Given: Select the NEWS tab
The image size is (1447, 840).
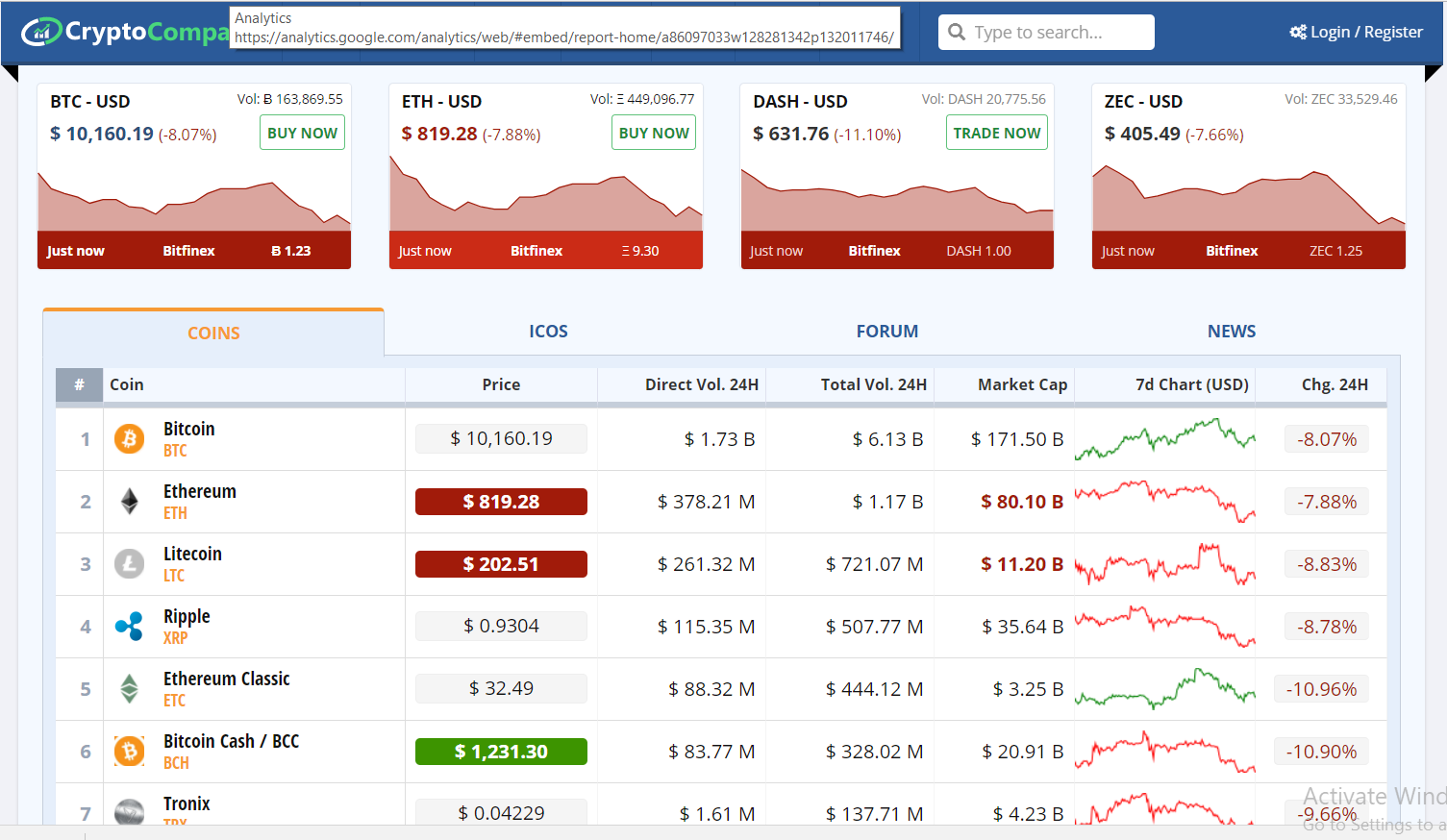Looking at the screenshot, I should 1231,332.
